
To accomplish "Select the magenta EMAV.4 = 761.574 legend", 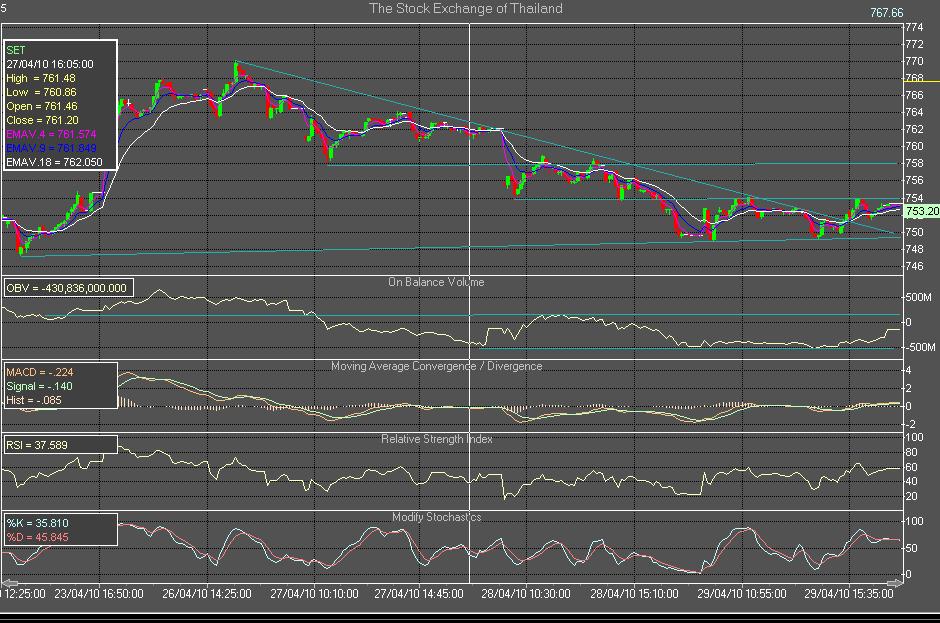I will (51, 134).
